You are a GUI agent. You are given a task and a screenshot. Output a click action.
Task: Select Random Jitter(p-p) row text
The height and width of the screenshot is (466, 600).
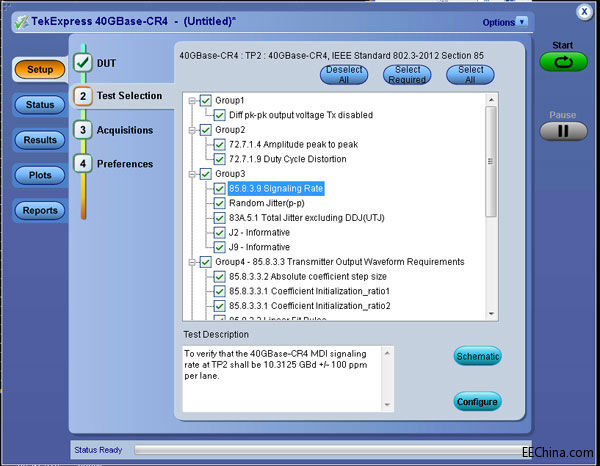coord(267,203)
